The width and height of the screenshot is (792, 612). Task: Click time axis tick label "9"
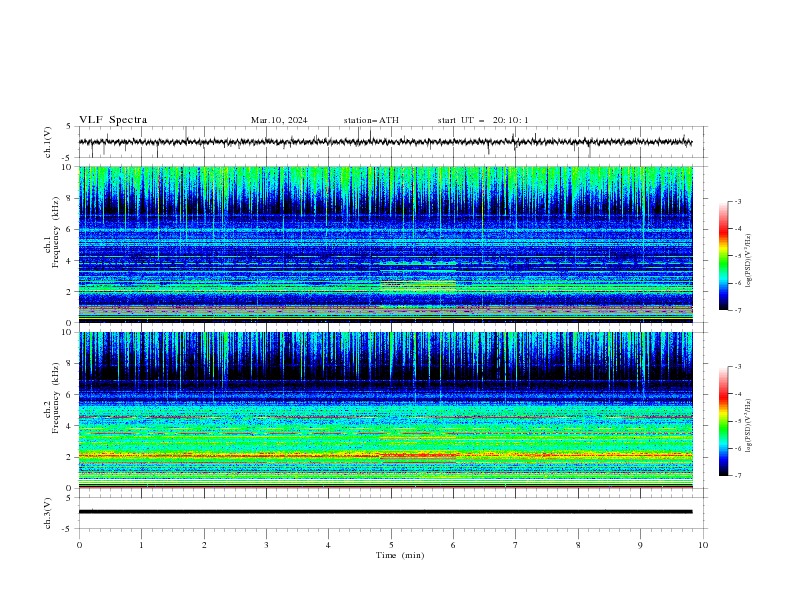[x=640, y=545]
